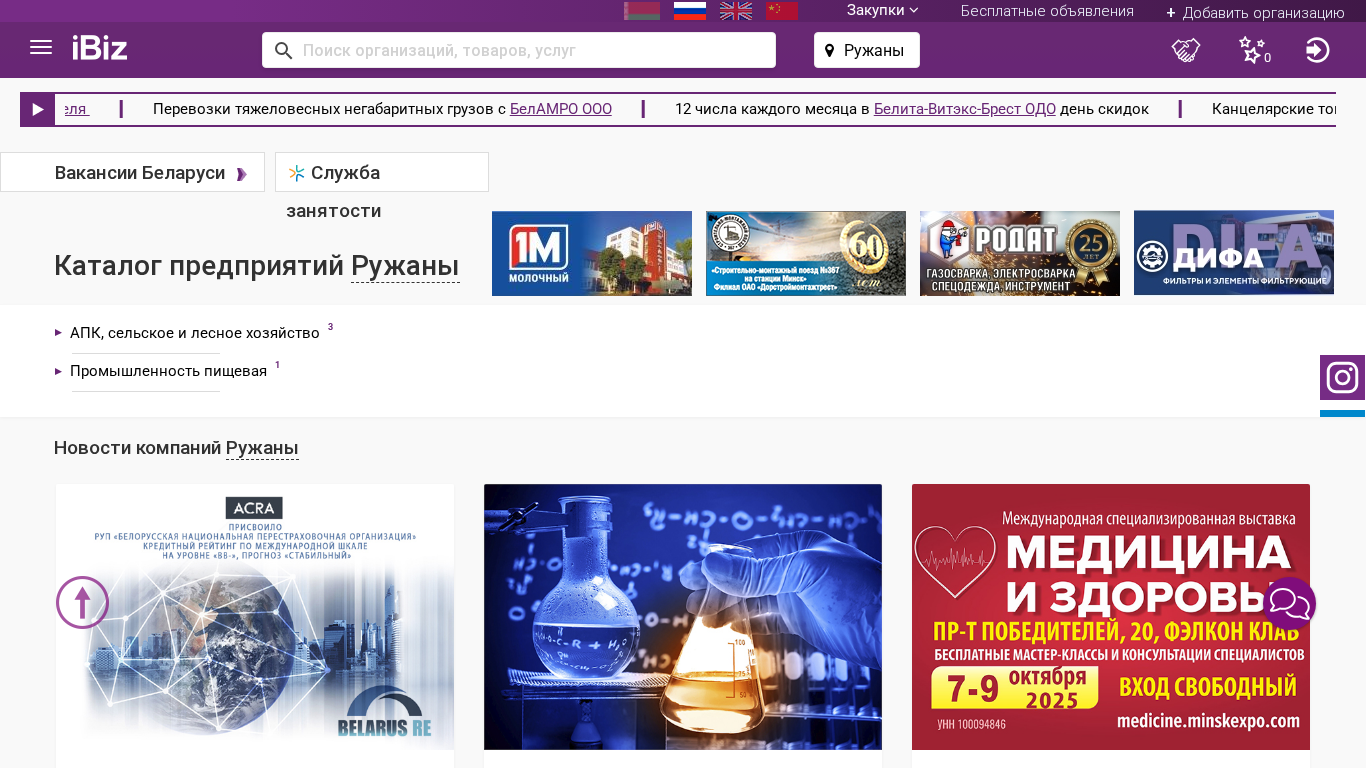
Task: Expand АПК, сельское и лесное хозяйство
Action: (x=194, y=333)
